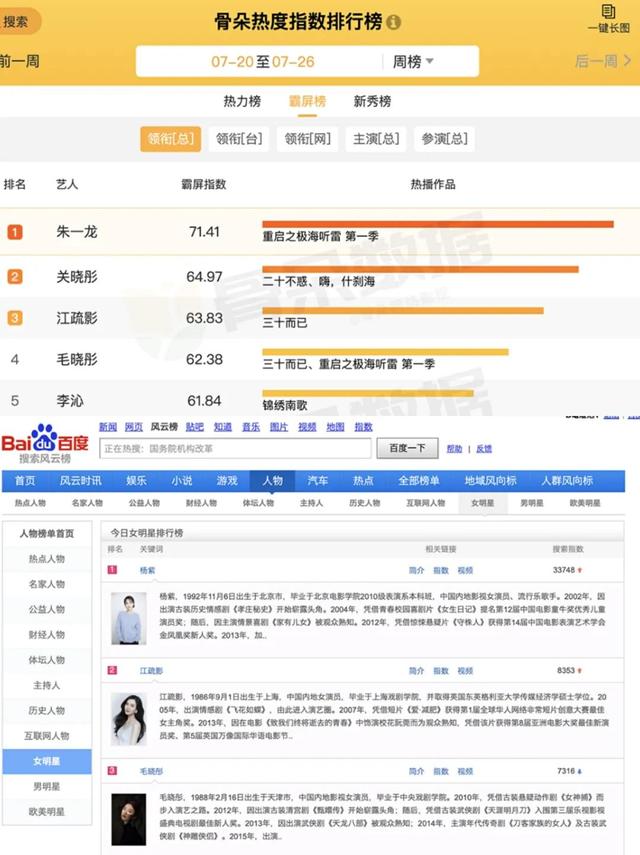Open the 全部榜单 menu item
Image resolution: width=640 pixels, height=855 pixels.
tap(419, 480)
